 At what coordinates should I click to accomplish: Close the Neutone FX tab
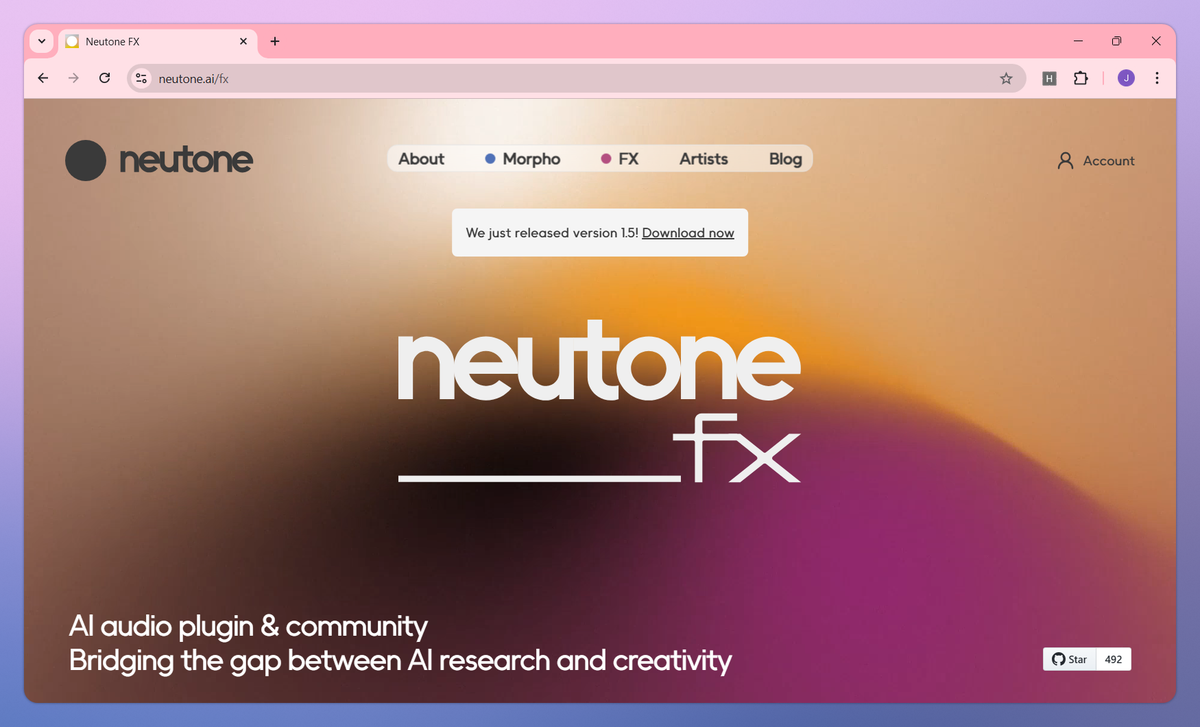(243, 41)
